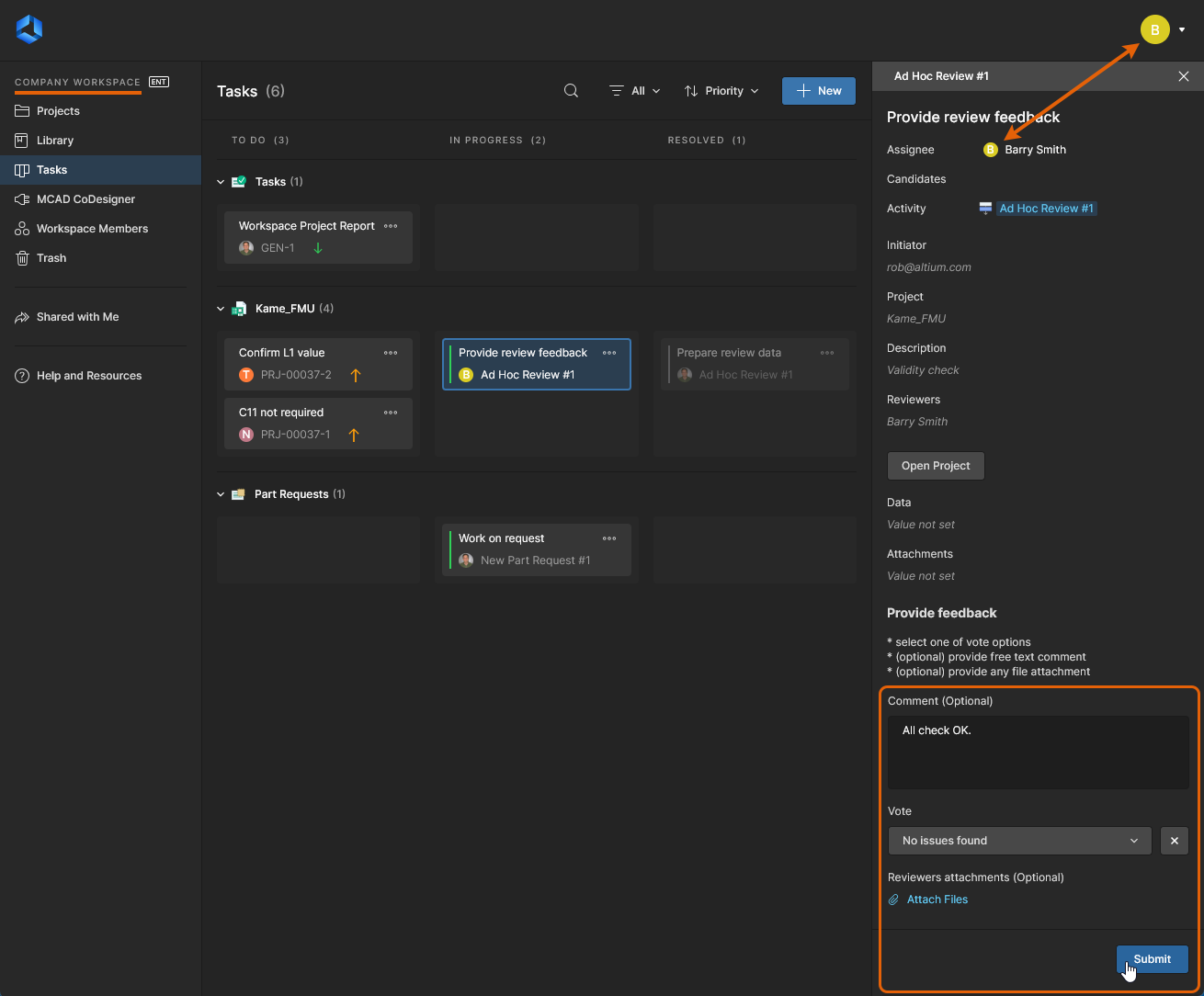
Task: Select the Provide review feedback card
Action: (537, 364)
